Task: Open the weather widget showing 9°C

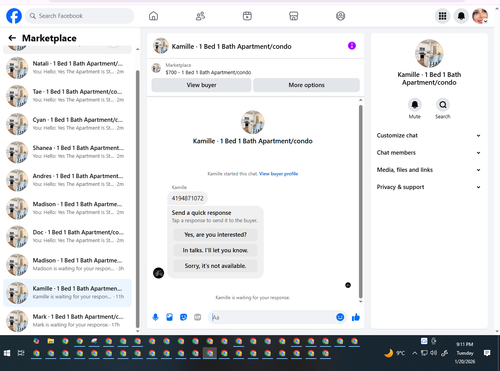Action: (395, 353)
